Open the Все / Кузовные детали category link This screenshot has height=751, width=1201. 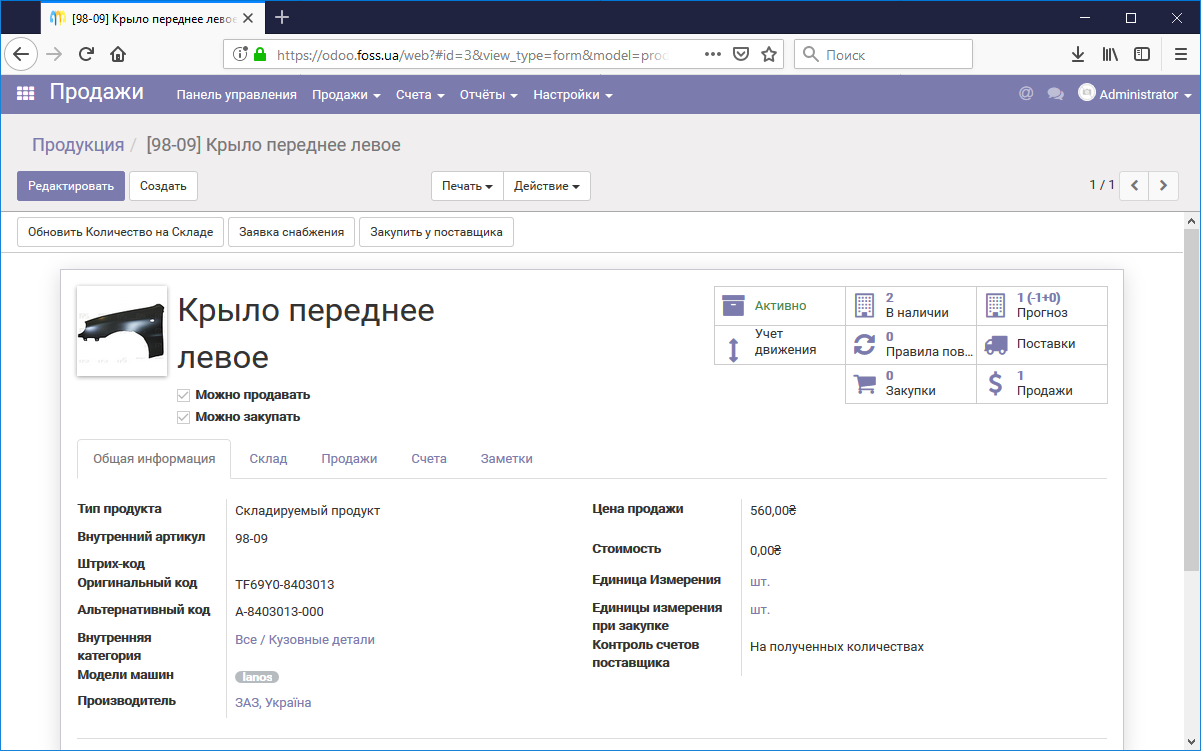pyautogui.click(x=305, y=640)
